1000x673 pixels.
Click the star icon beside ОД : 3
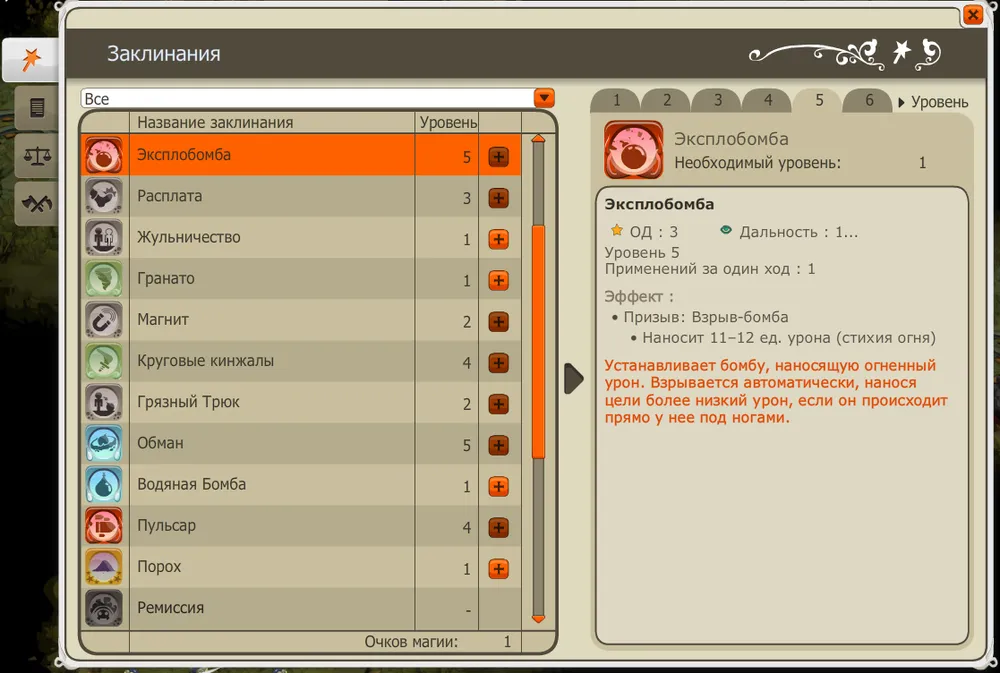(617, 230)
